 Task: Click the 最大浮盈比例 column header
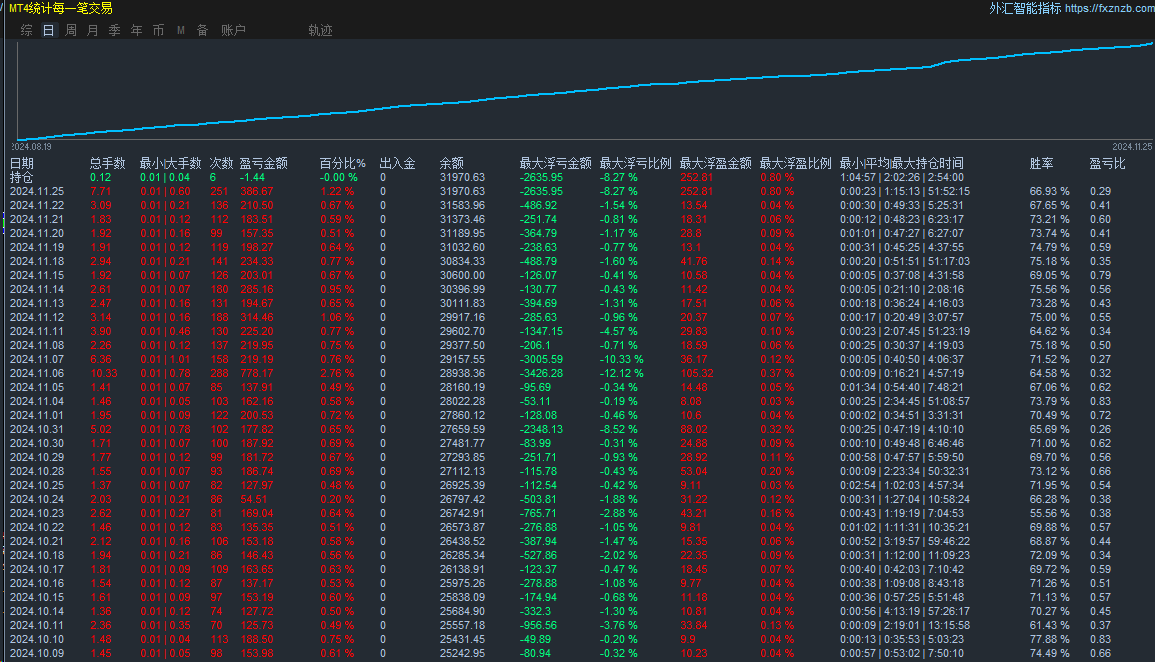pyautogui.click(x=796, y=163)
